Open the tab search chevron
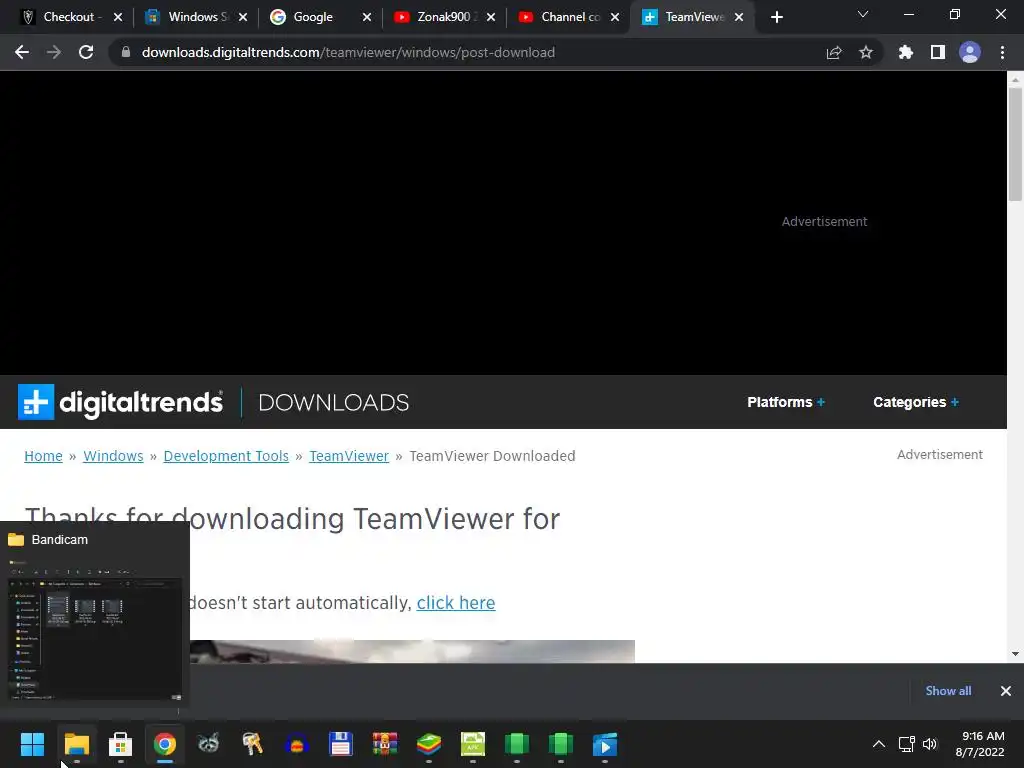The image size is (1024, 768). click(863, 14)
